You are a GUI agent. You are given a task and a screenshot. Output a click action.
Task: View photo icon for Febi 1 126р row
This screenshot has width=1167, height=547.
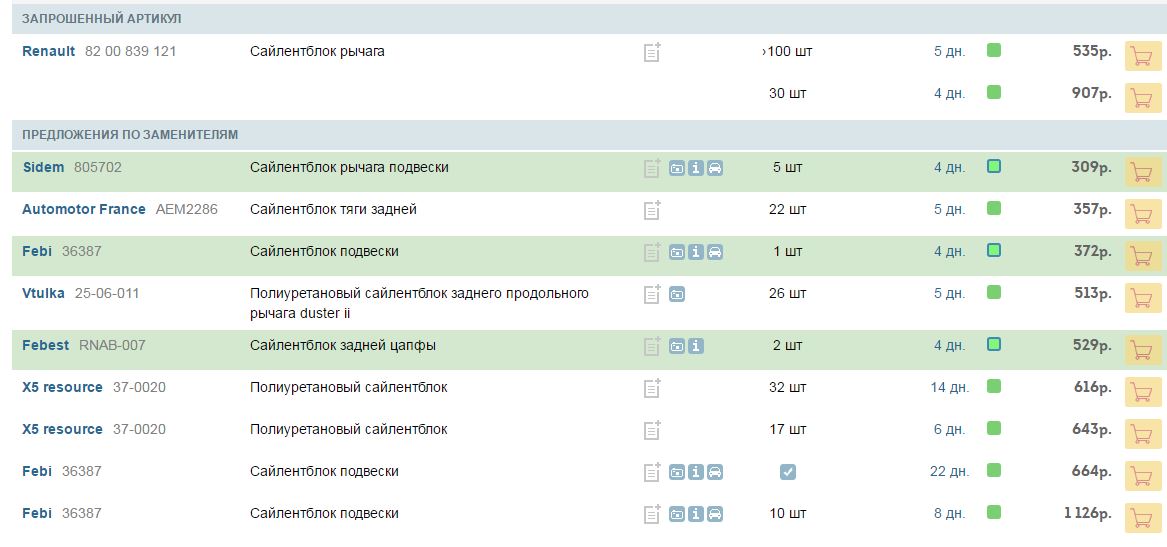[x=677, y=514]
